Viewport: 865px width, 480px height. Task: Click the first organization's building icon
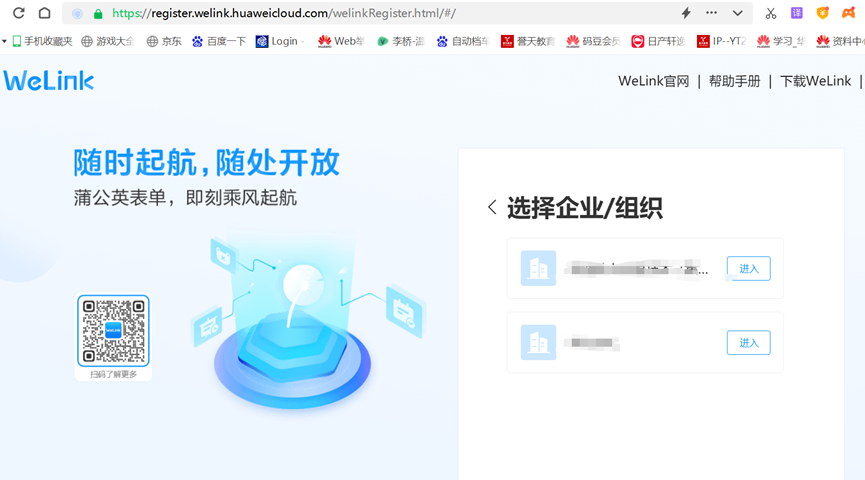click(x=538, y=268)
